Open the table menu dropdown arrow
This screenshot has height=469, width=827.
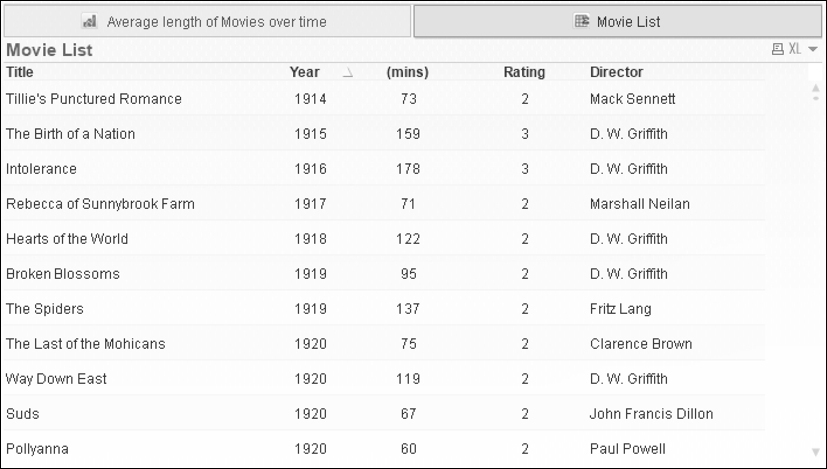813,50
